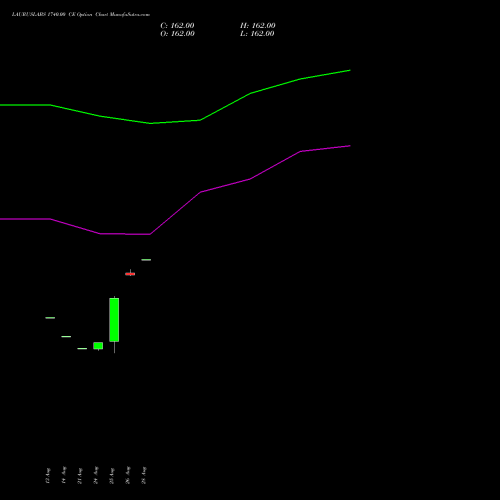Select the flat green candle on 21 Aug
The image size is (500, 500).
point(82,349)
